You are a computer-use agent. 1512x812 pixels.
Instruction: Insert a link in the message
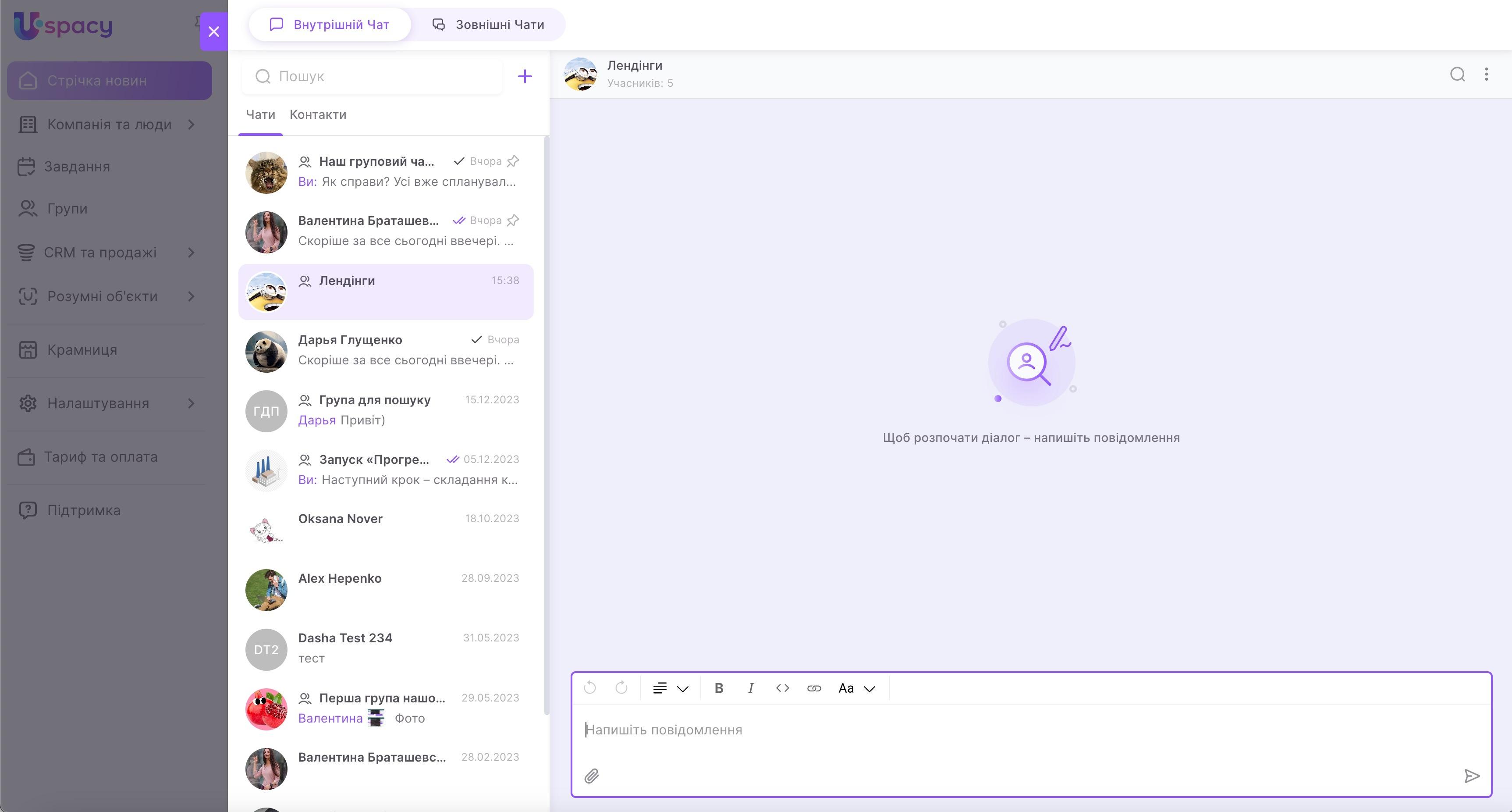[813, 688]
